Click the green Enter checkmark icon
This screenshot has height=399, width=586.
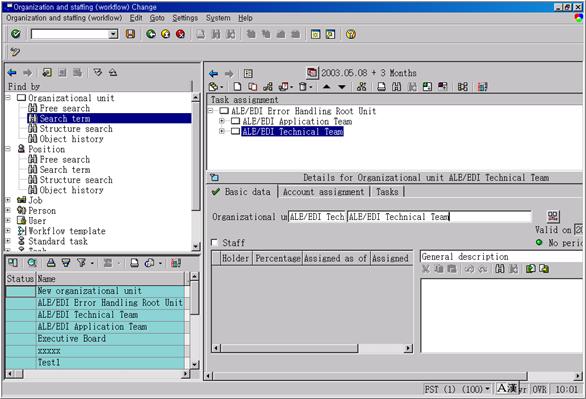[16, 34]
